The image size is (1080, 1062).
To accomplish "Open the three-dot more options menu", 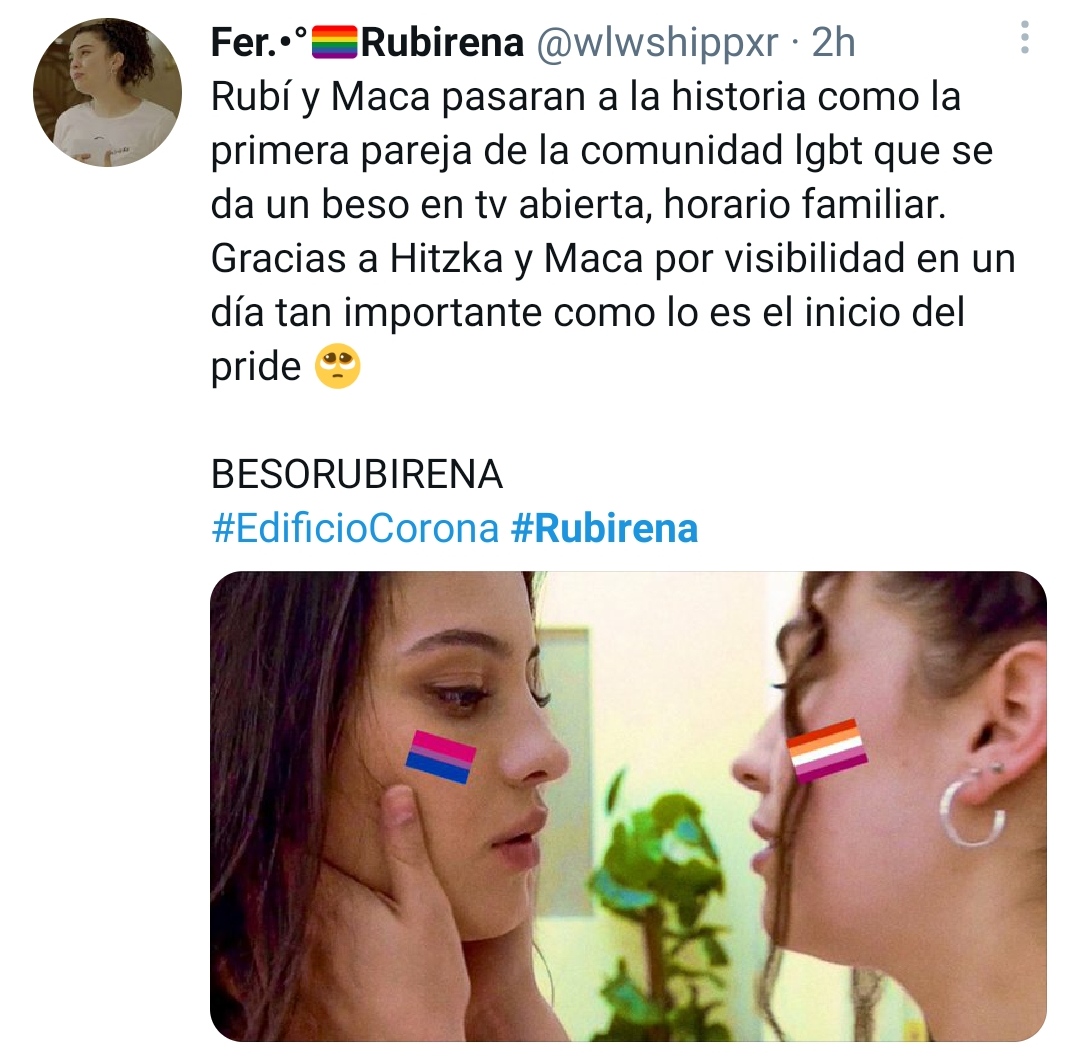I will tap(1024, 37).
